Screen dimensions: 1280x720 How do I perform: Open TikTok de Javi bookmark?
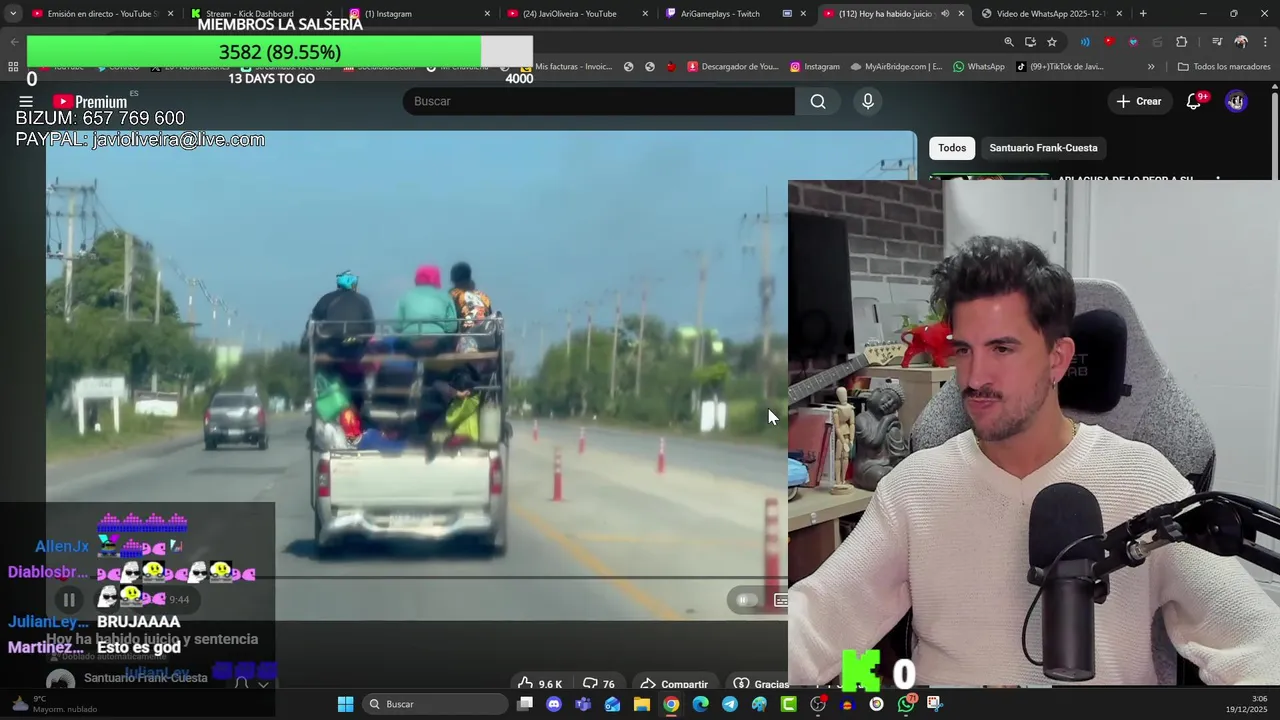(1060, 67)
